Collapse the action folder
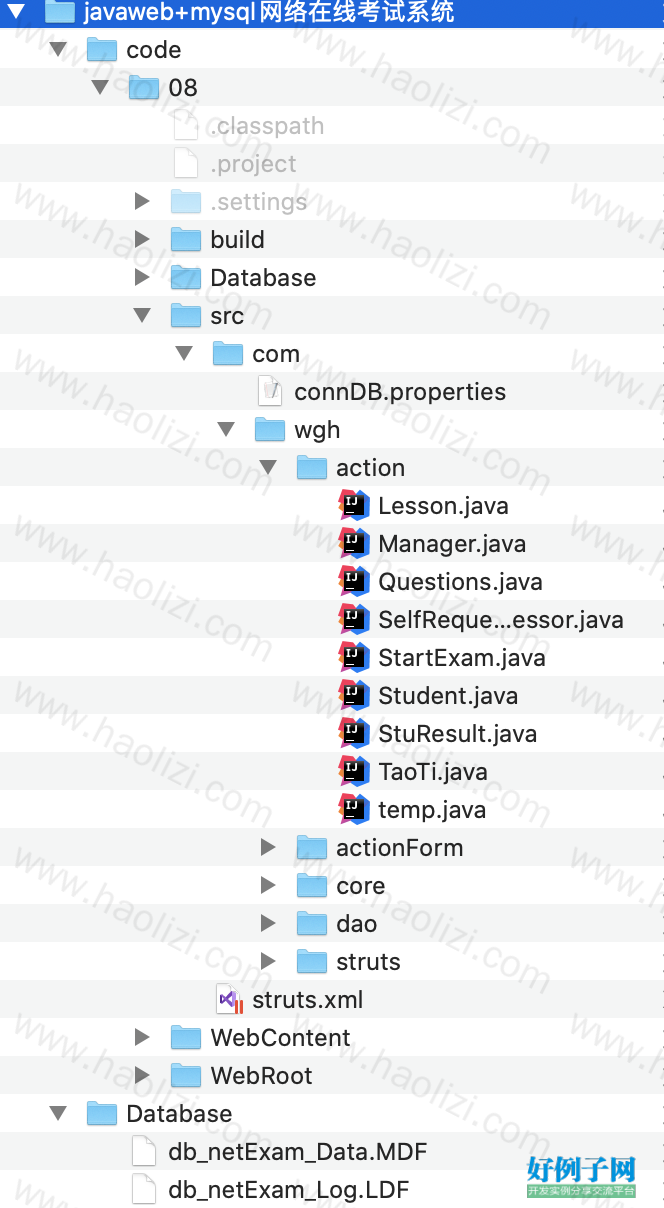 click(x=268, y=468)
